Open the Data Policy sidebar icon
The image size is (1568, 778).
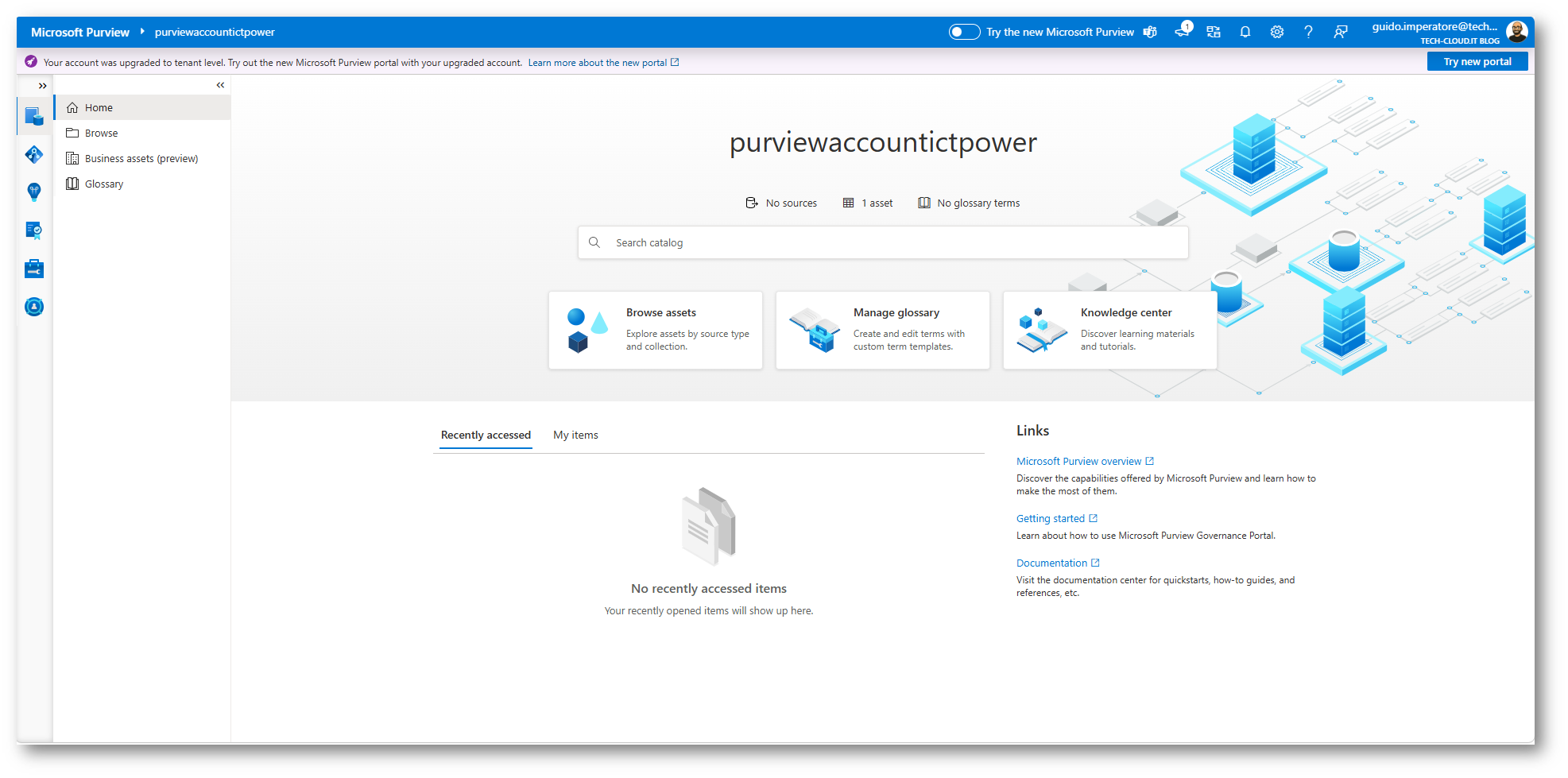[x=34, y=230]
